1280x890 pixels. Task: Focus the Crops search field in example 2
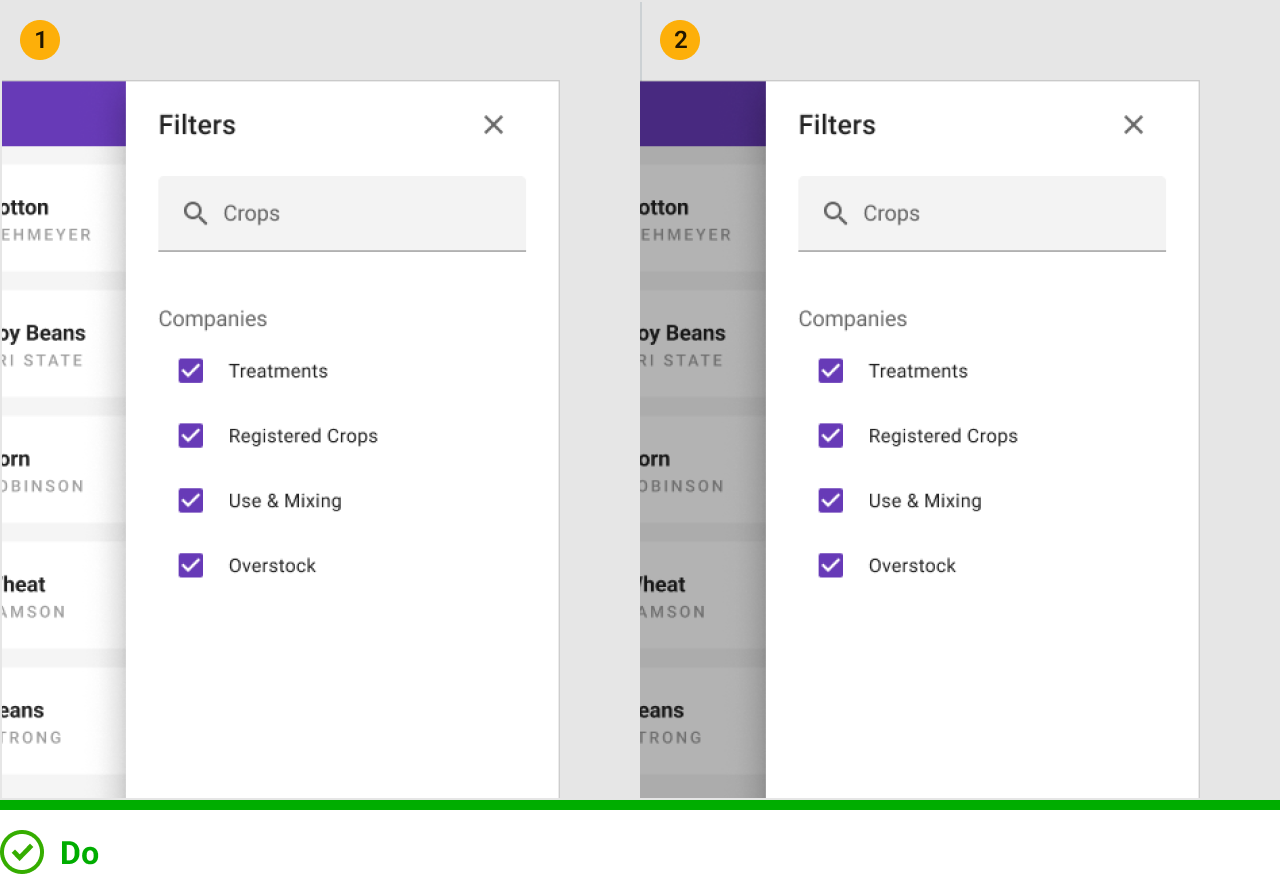coord(1000,213)
